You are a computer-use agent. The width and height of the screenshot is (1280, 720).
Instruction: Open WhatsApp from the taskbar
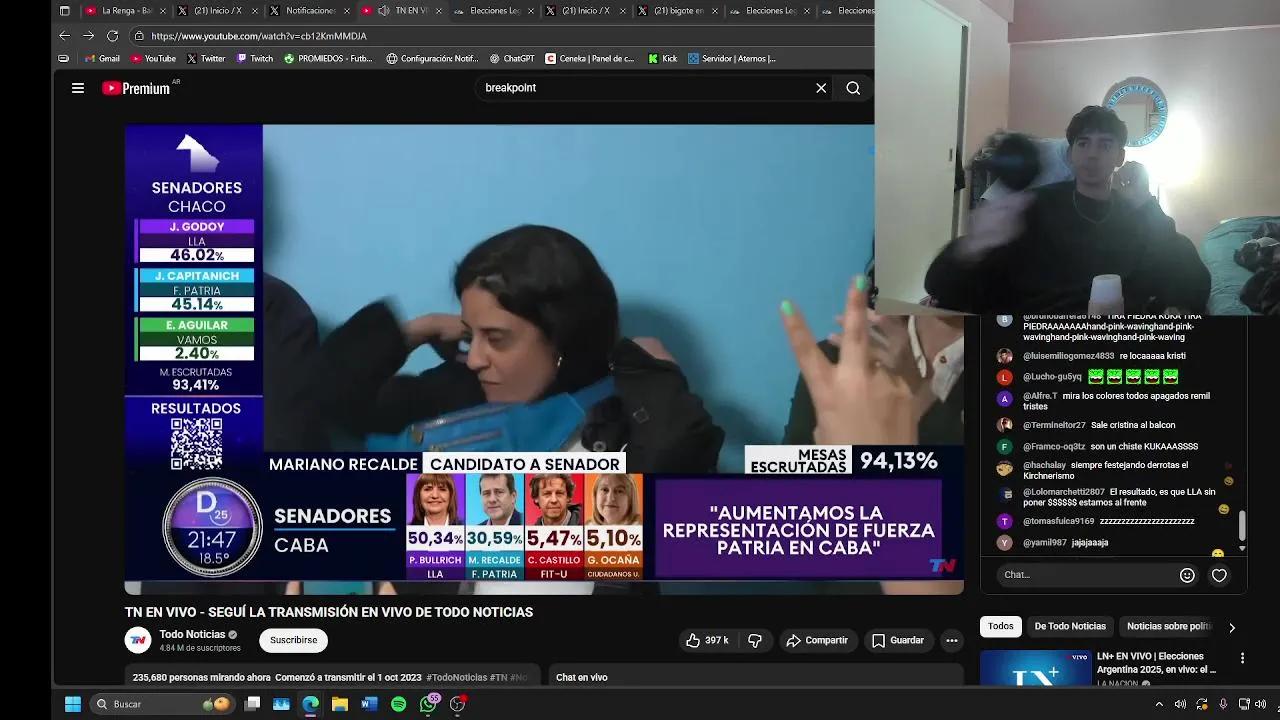point(428,704)
